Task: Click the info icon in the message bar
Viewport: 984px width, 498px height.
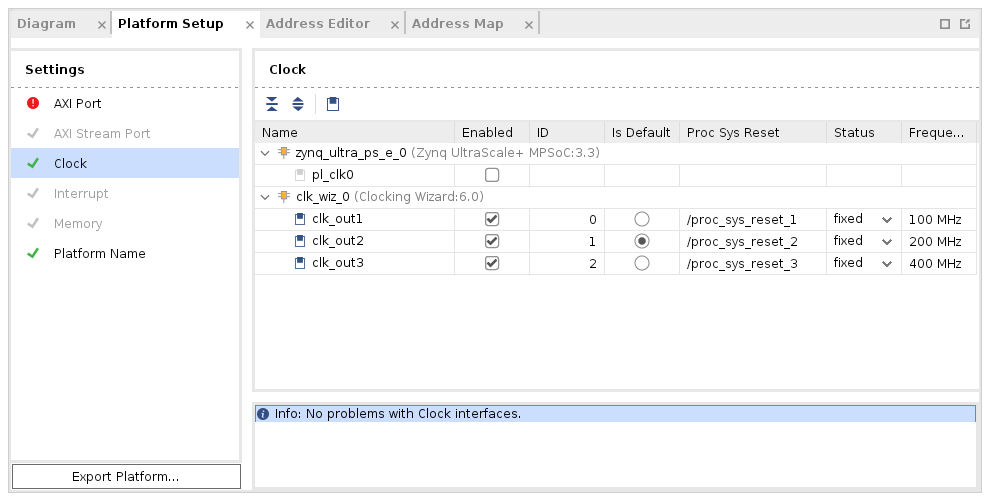Action: pos(264,414)
